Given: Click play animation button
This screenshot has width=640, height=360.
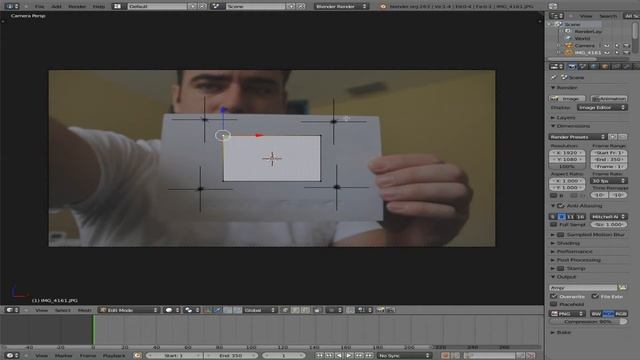Looking at the screenshot, I should [x=349, y=356].
